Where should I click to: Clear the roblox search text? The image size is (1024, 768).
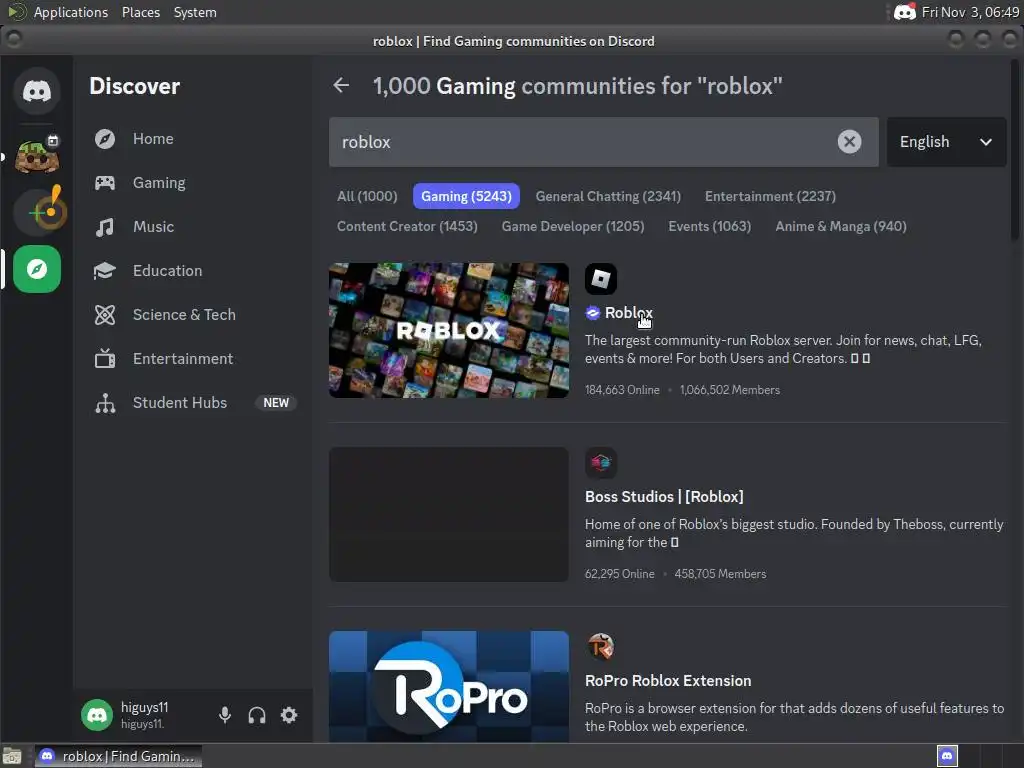(849, 142)
